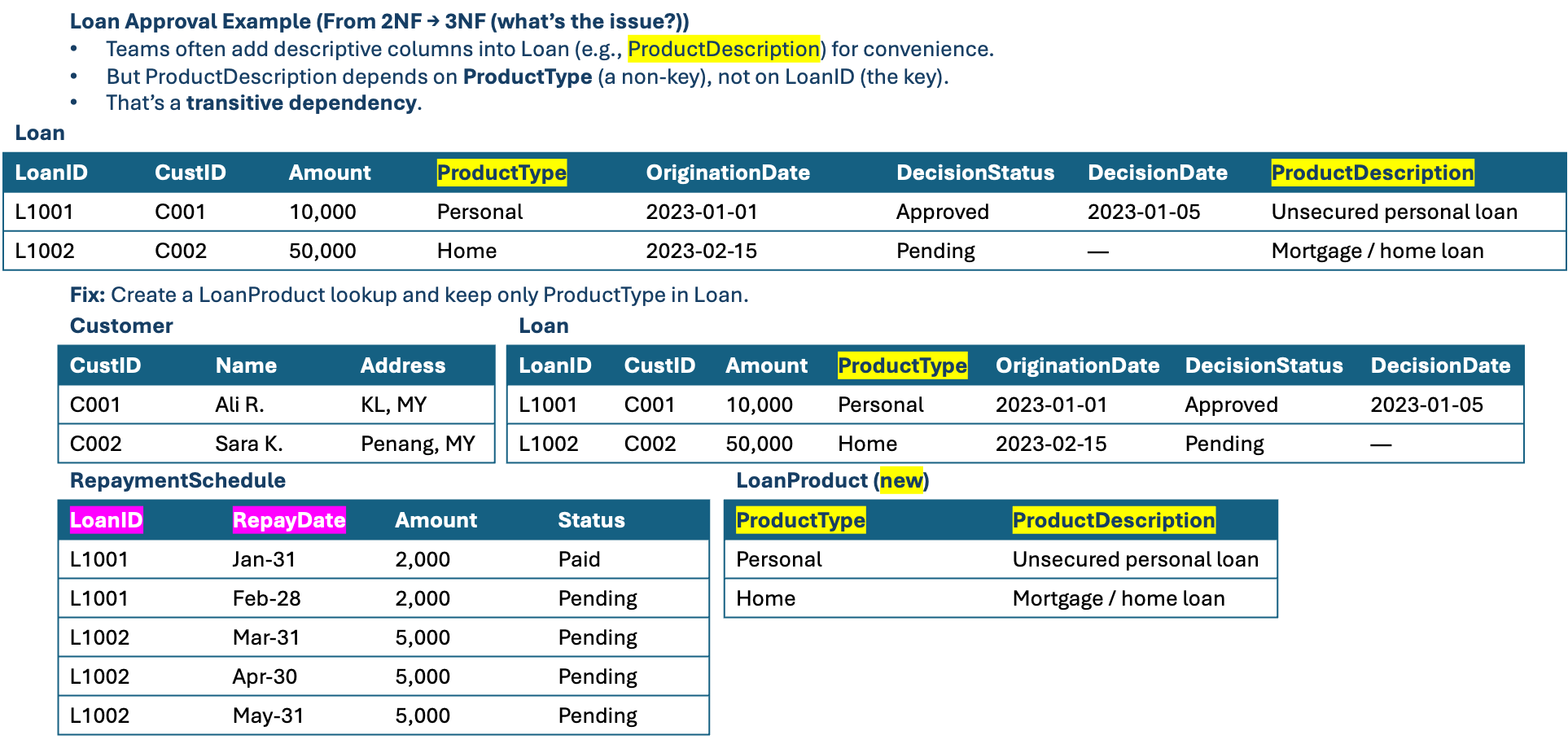The image size is (1568, 744).
Task: Click the 'Jan-31' repay date cell
Action: pyautogui.click(x=264, y=559)
